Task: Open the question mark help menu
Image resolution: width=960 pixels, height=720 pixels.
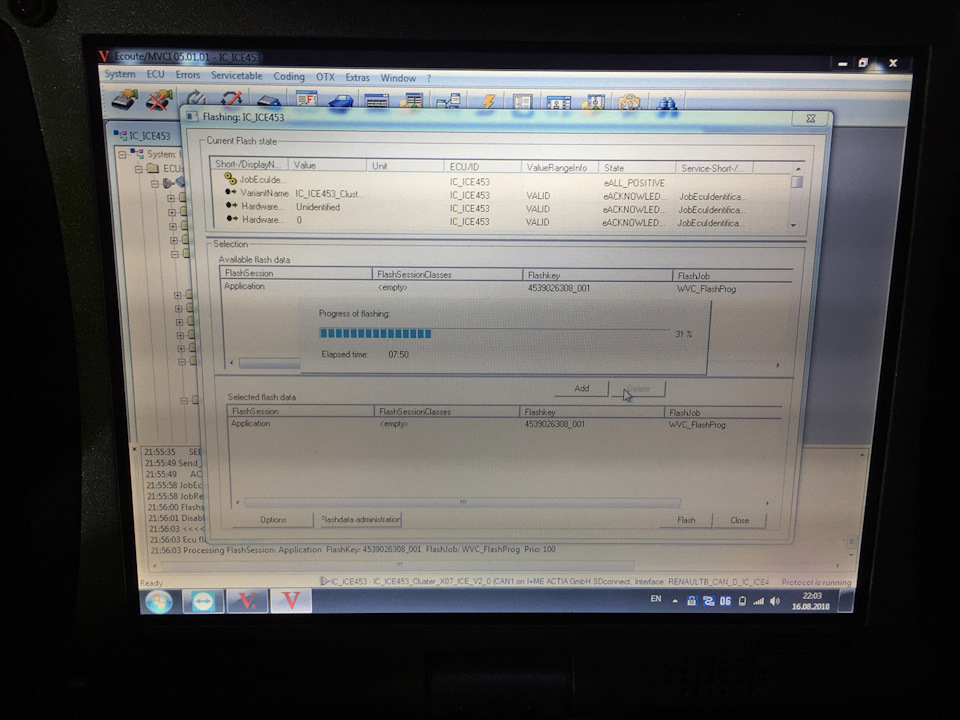Action: 429,78
